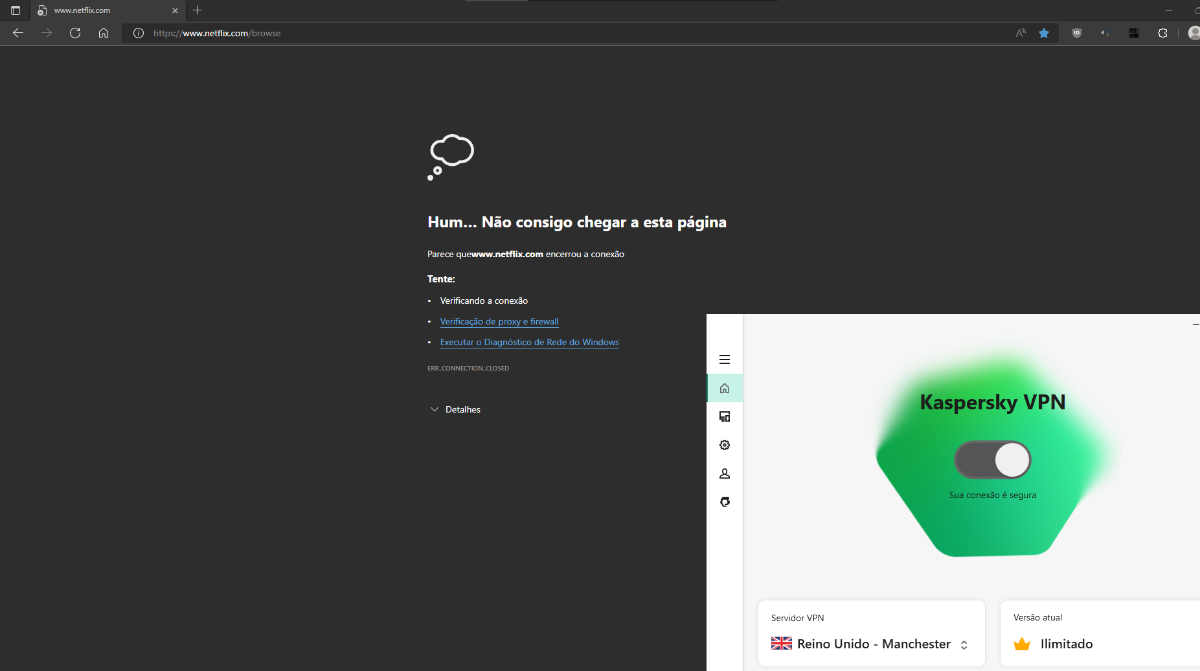Open Kaspersky VPN settings gear

tap(725, 445)
